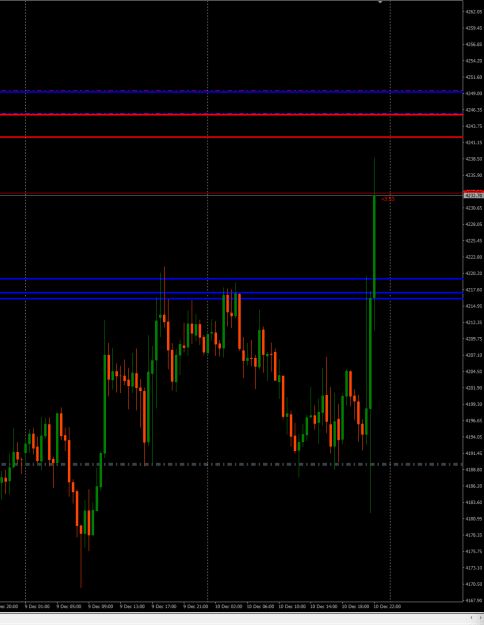Click the 4167.90 price scale label
Viewport: 484px width, 625px height.
[474, 600]
